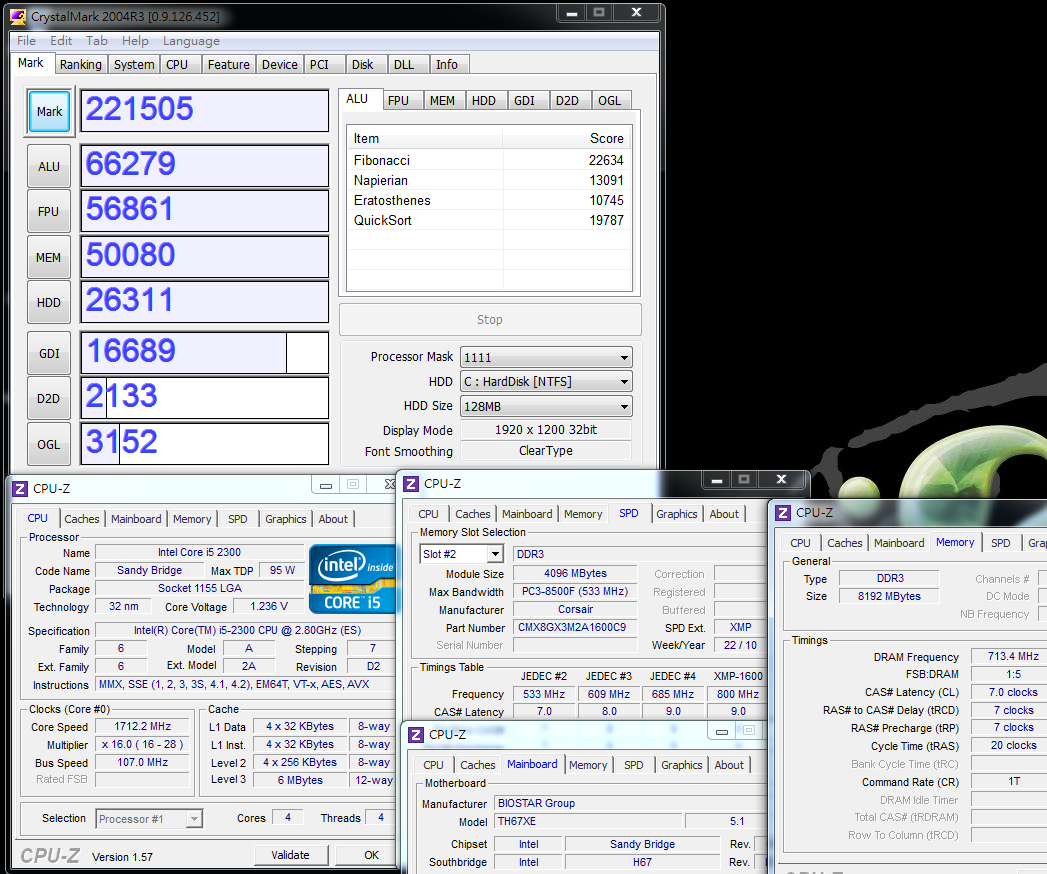The image size is (1047, 874).
Task: Open About tab in CPU-Z SPD window
Action: point(724,514)
